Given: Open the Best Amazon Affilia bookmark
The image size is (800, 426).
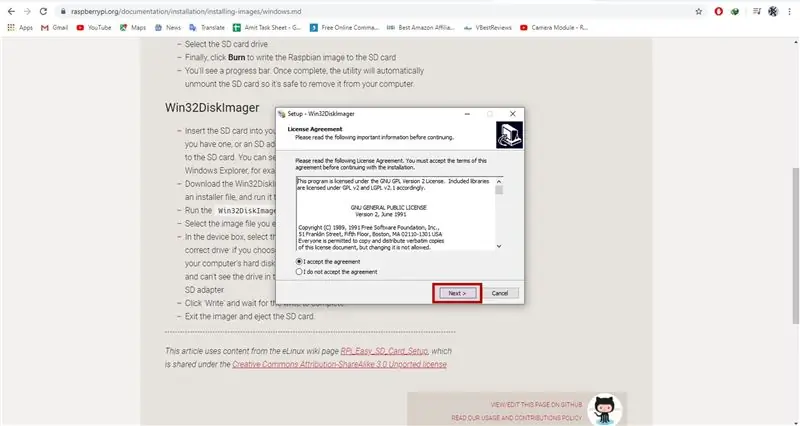Looking at the screenshot, I should (420, 28).
